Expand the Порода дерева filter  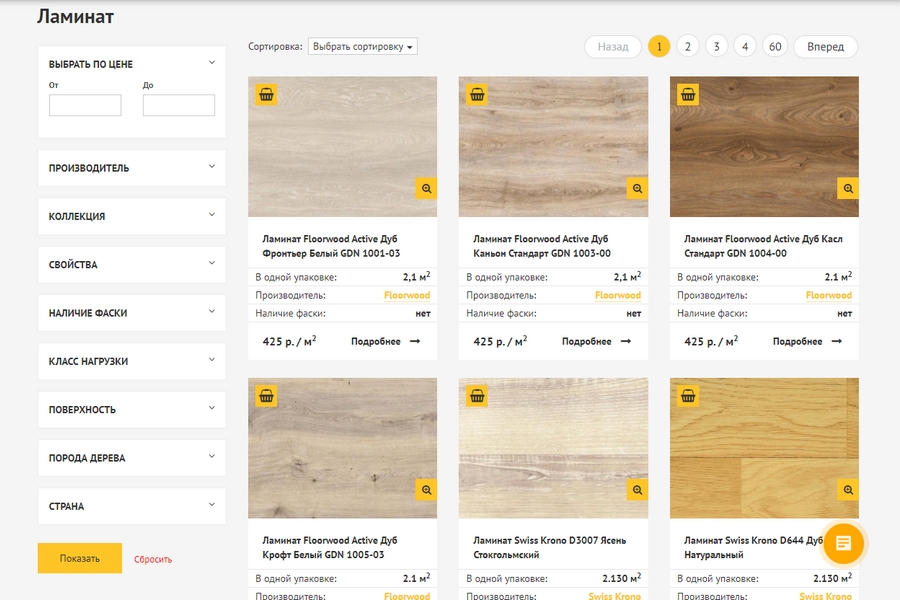point(132,458)
